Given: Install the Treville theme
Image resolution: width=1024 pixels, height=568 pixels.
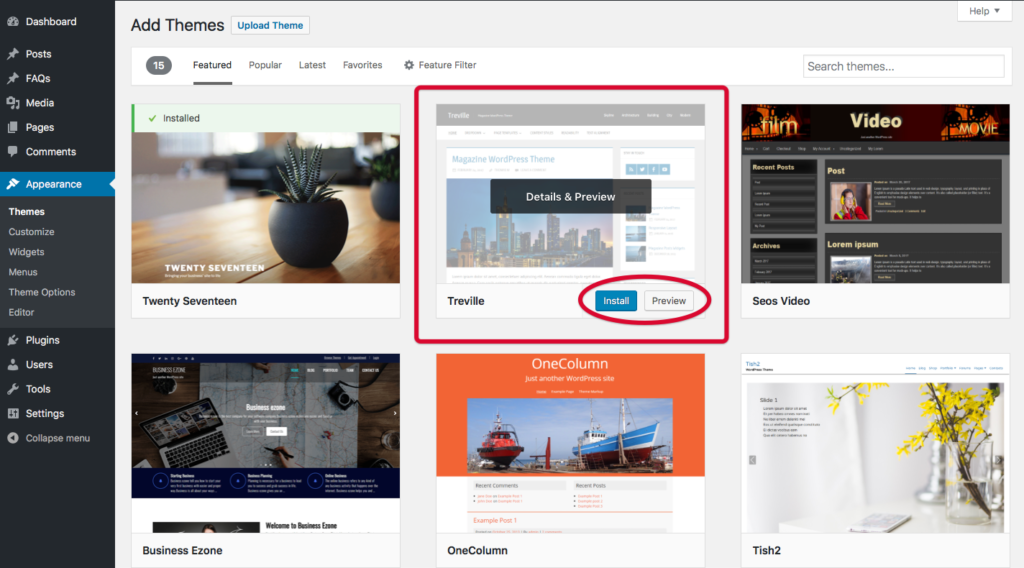Looking at the screenshot, I should [616, 301].
